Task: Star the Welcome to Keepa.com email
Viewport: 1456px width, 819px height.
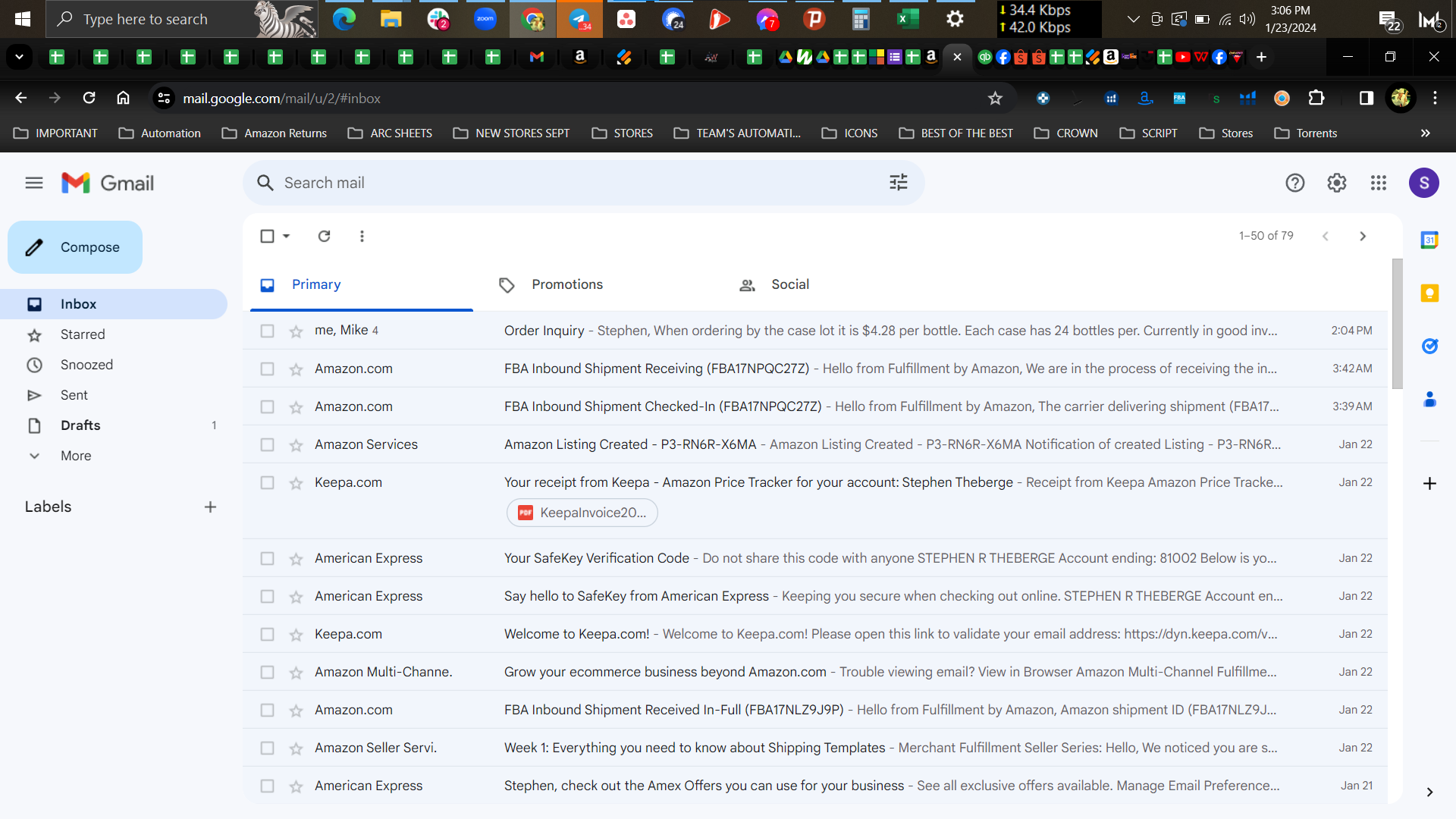Action: (296, 634)
